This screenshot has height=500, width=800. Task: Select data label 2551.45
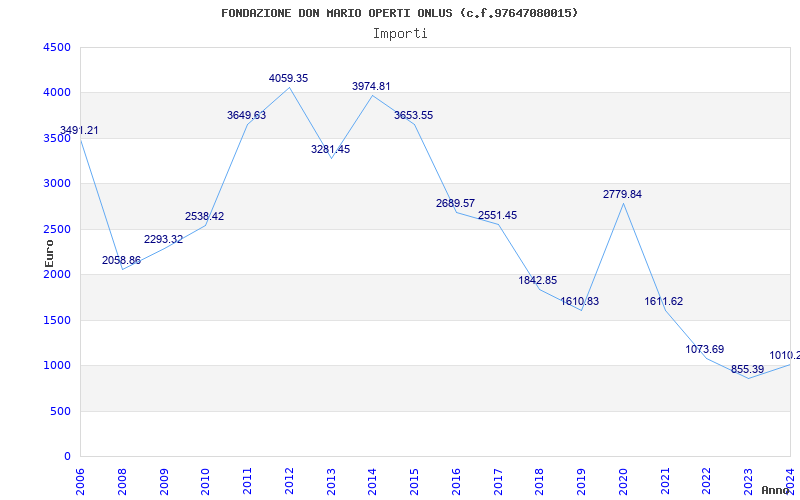tap(497, 215)
